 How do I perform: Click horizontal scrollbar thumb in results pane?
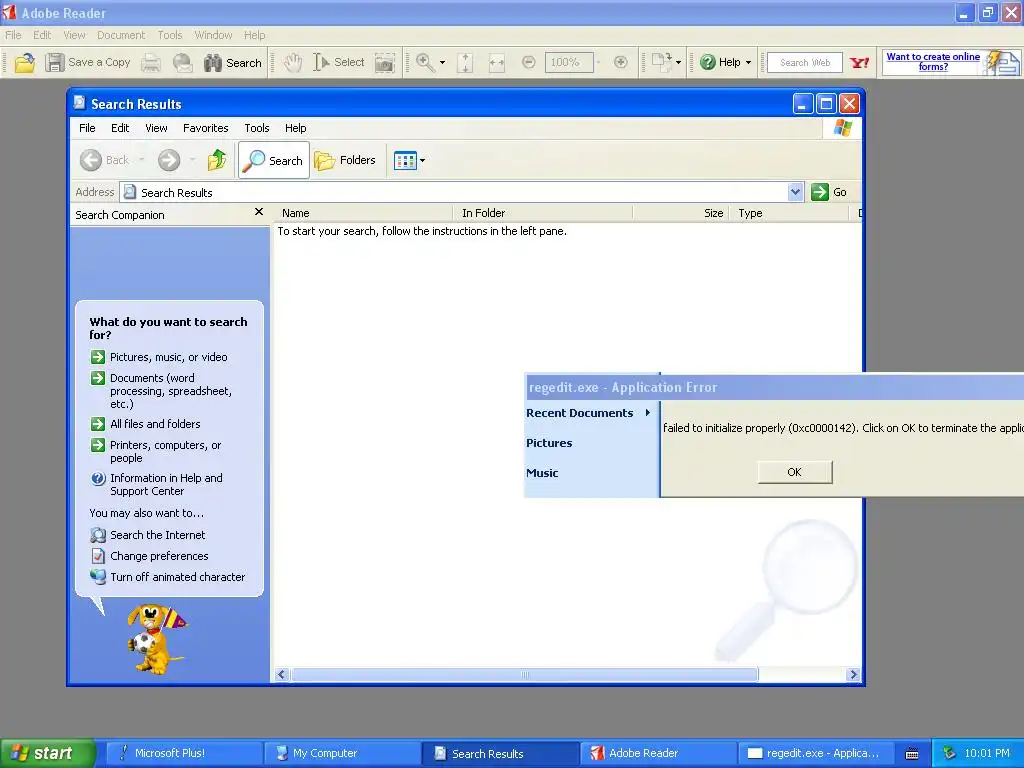click(x=524, y=675)
